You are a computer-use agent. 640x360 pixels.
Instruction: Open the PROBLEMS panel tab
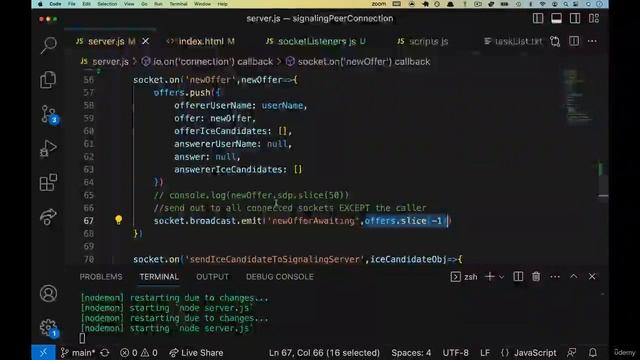click(101, 277)
